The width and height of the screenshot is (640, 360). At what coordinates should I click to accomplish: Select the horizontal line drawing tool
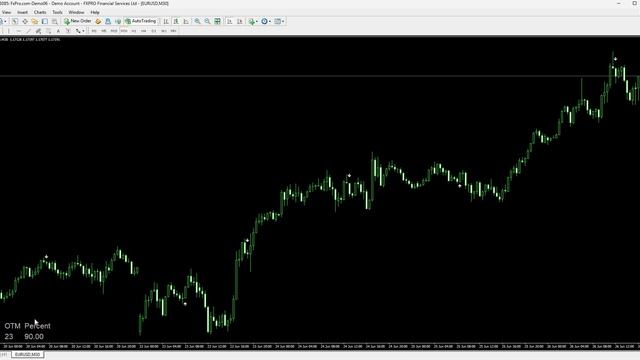pos(18,31)
